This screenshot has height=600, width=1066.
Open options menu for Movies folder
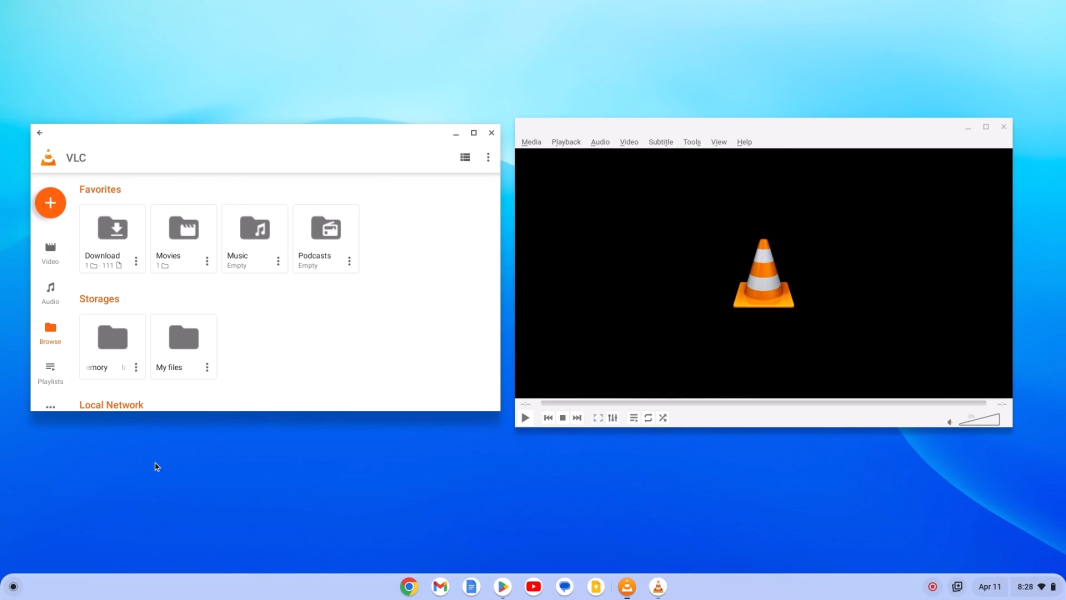207,261
